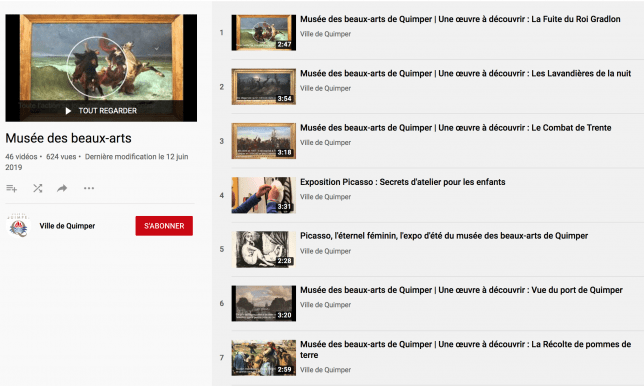Viewport: 644px width, 386px height.
Task: Click Ville de Quimper under Vue du port de Quimper
Action: 325,305
